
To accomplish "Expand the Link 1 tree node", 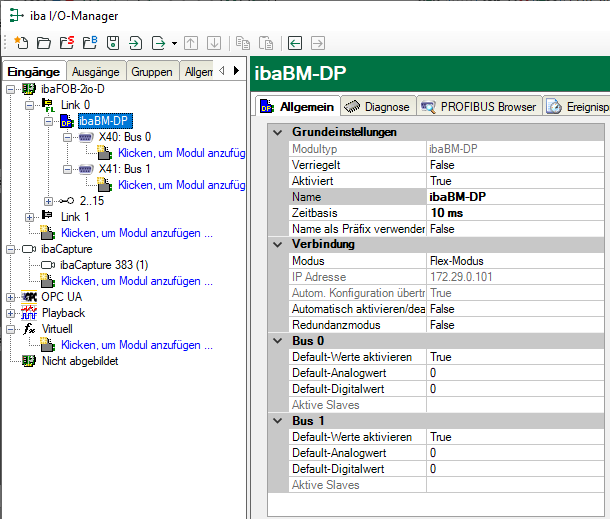I will pyautogui.click(x=30, y=217).
